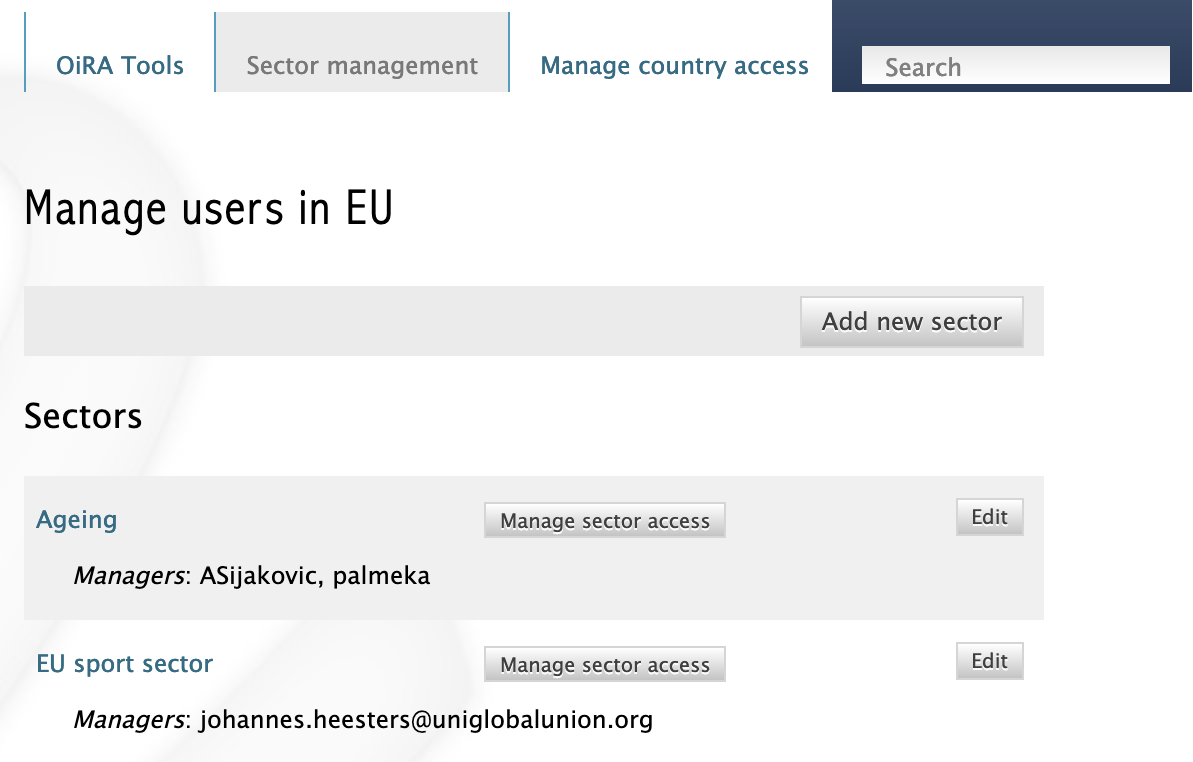Click Managers label under Ageing
The image size is (1193, 762).
coord(128,576)
